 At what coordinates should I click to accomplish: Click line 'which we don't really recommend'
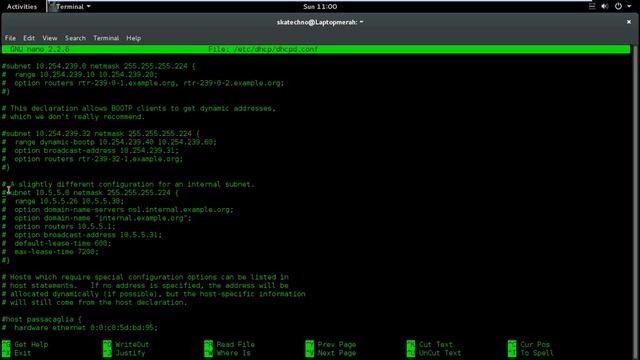pos(73,117)
